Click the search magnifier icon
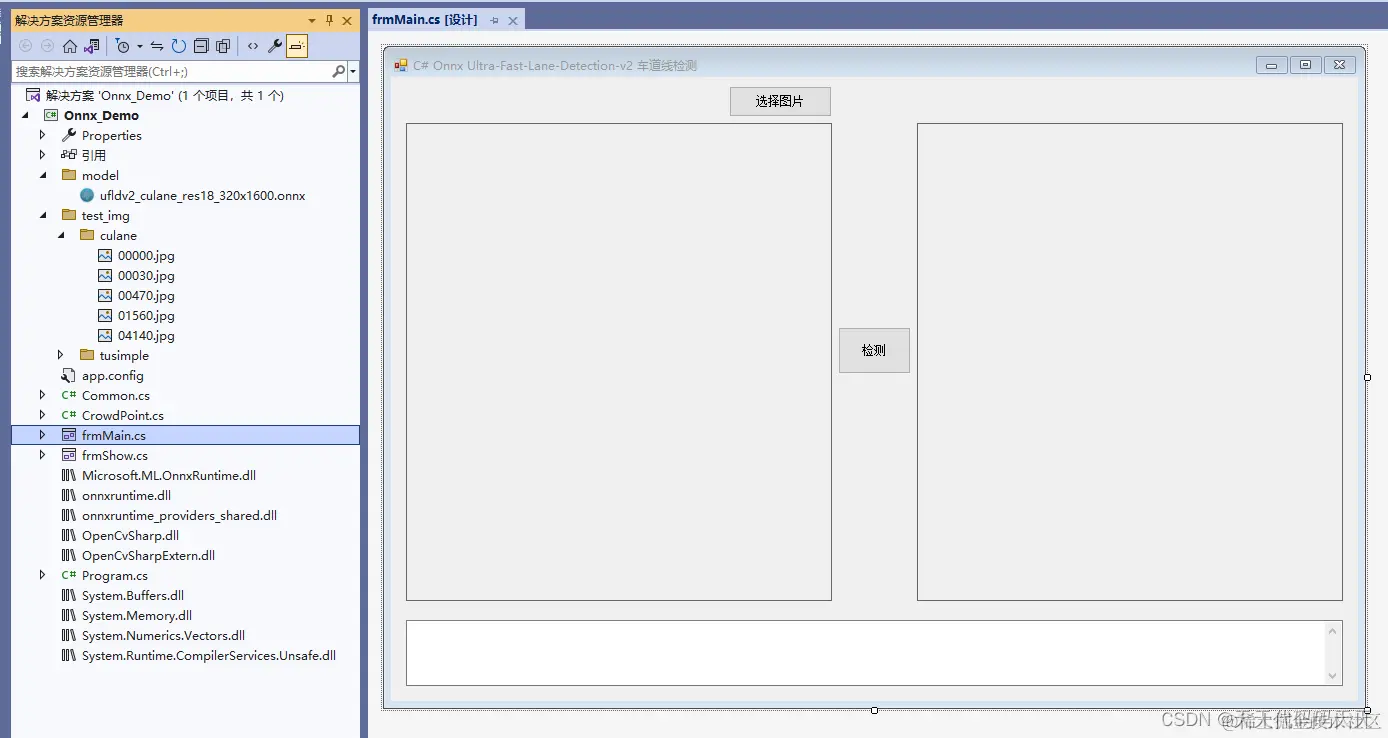1388x738 pixels. click(x=338, y=71)
